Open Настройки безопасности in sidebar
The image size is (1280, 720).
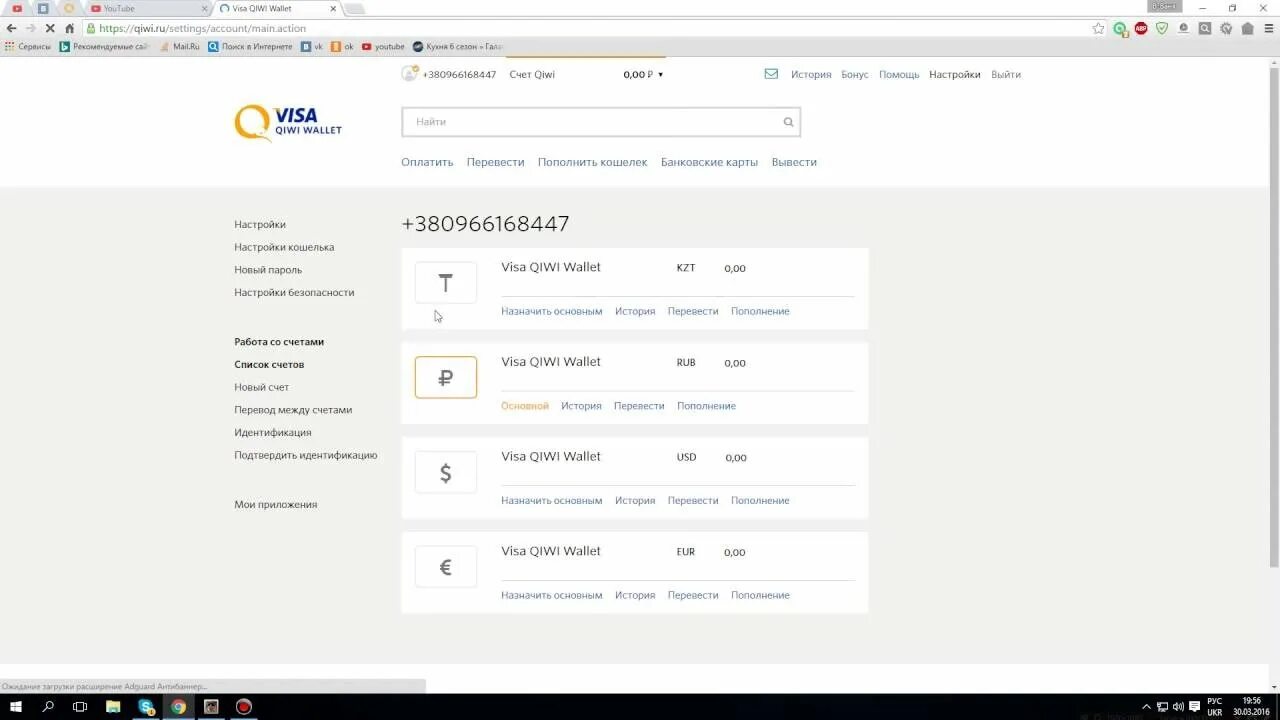click(294, 293)
